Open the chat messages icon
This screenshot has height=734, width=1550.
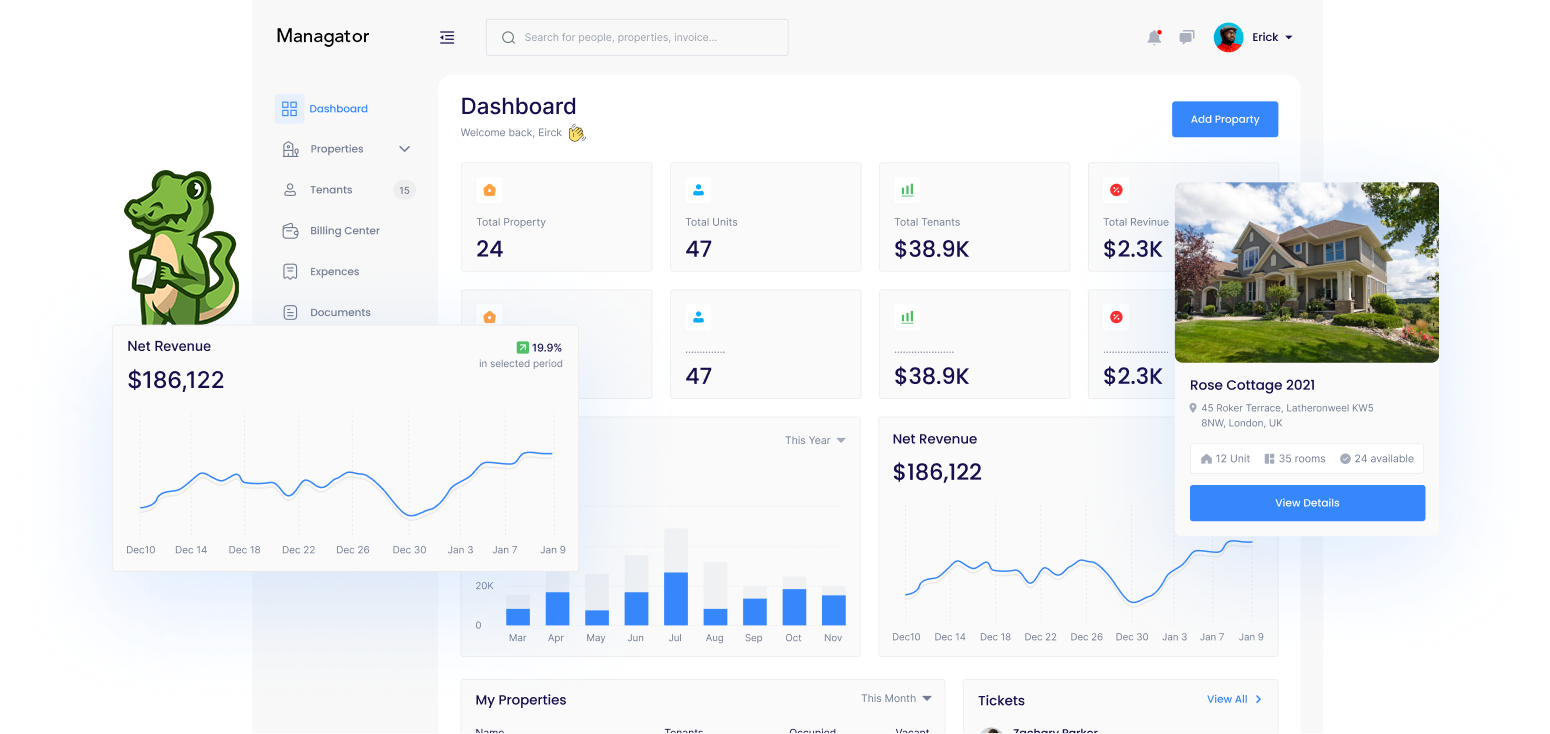[x=1186, y=37]
